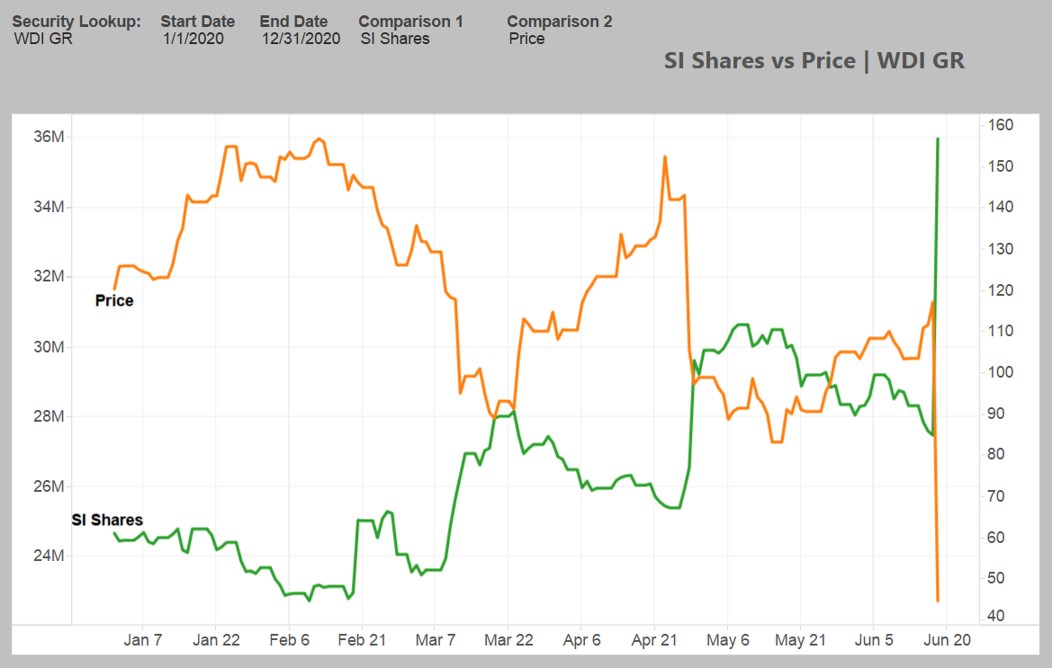Click the Security Lookup header label

76,21
